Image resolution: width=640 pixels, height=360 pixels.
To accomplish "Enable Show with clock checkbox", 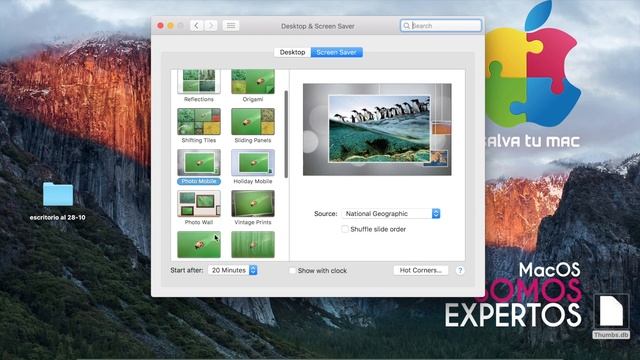I will [292, 270].
